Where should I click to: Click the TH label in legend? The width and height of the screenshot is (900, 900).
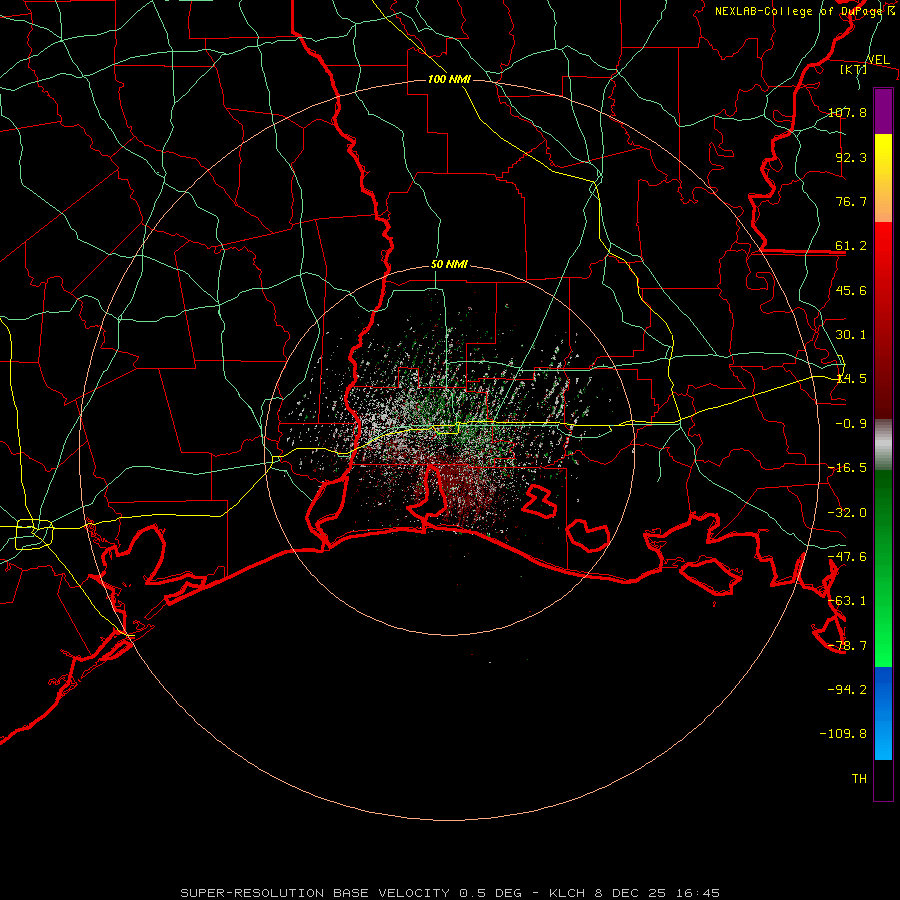[859, 779]
